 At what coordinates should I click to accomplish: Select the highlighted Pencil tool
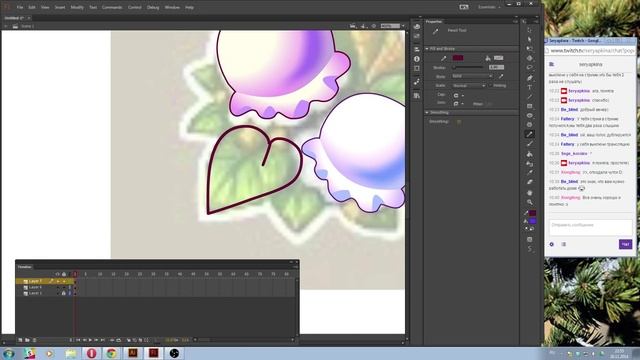(x=529, y=134)
